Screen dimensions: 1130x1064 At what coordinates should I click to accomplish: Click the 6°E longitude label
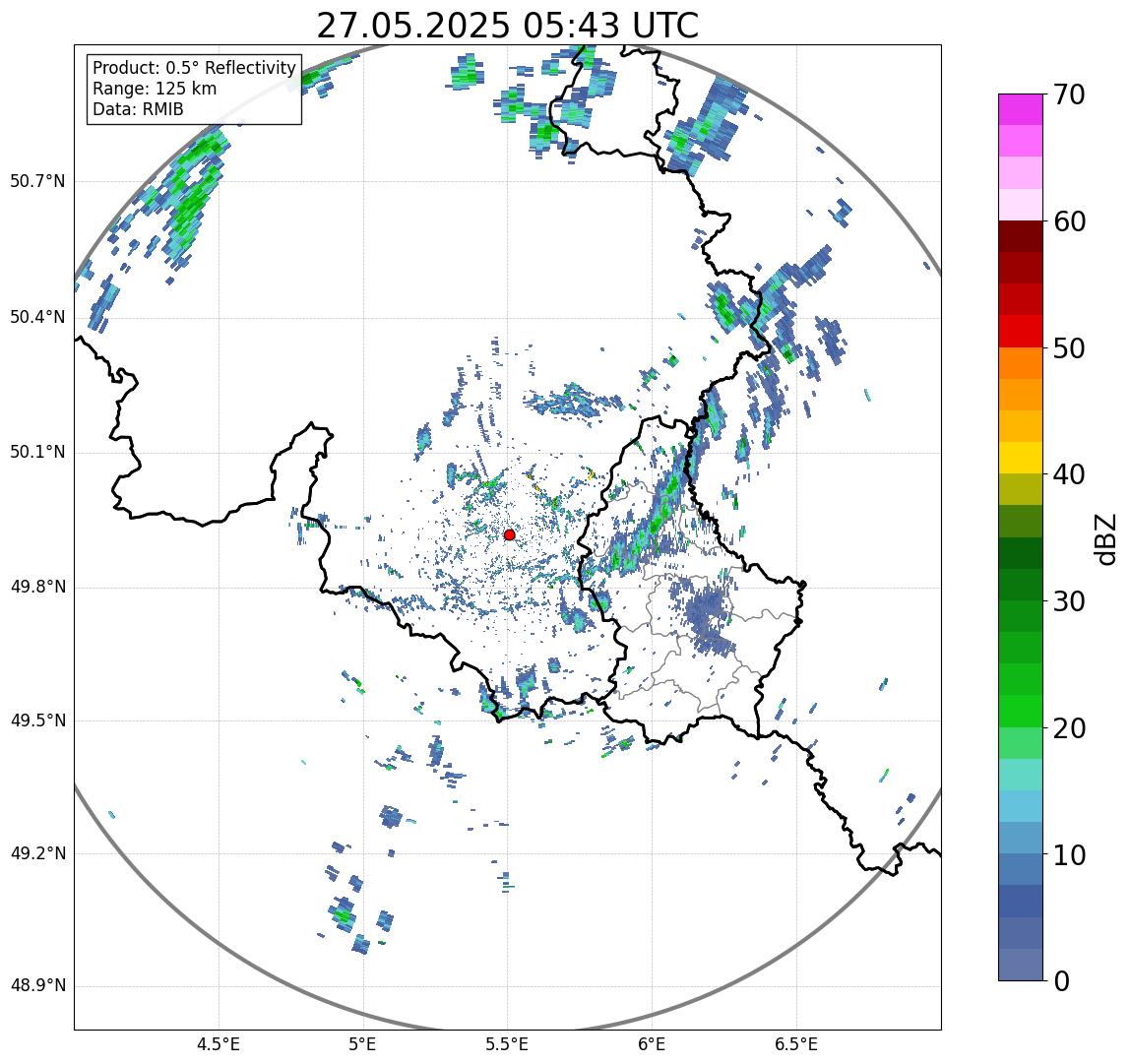pyautogui.click(x=653, y=1044)
